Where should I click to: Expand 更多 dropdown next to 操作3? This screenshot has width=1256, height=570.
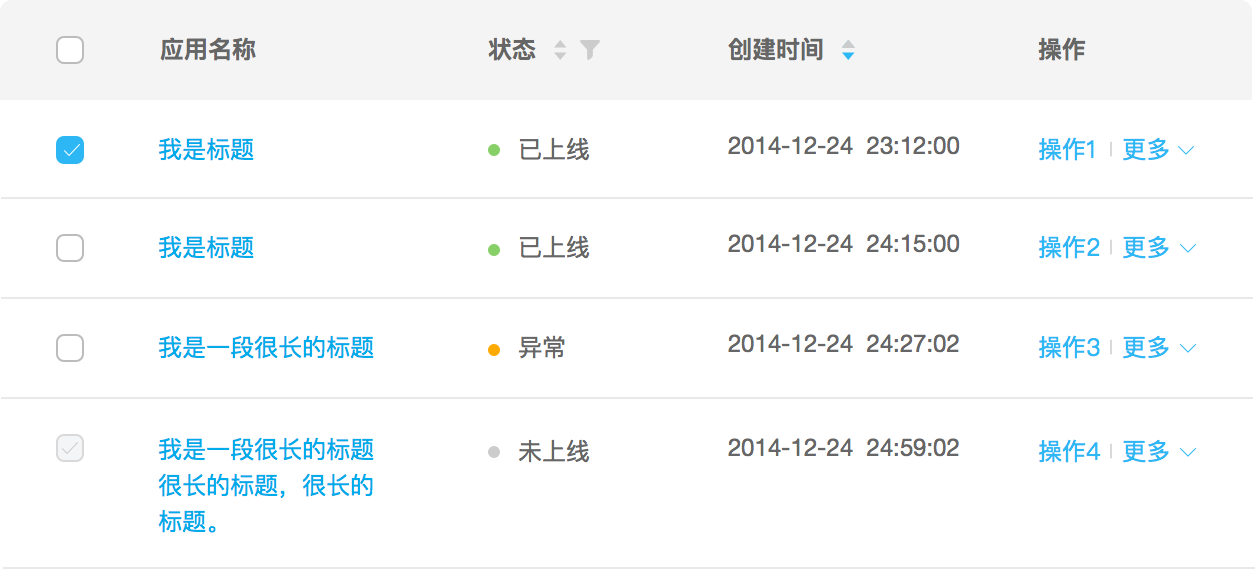click(x=1158, y=348)
